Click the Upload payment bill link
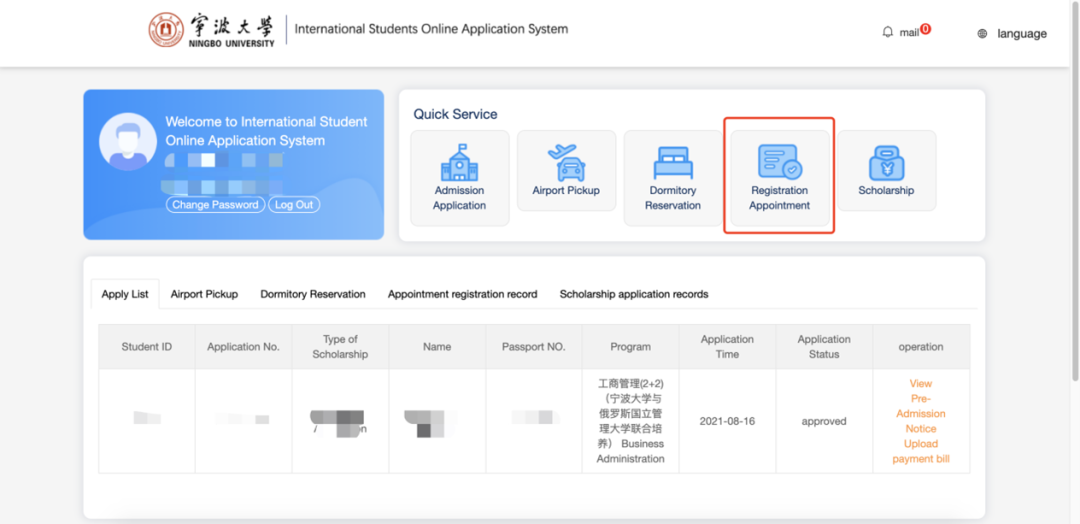Image resolution: width=1080 pixels, height=524 pixels. 921,452
